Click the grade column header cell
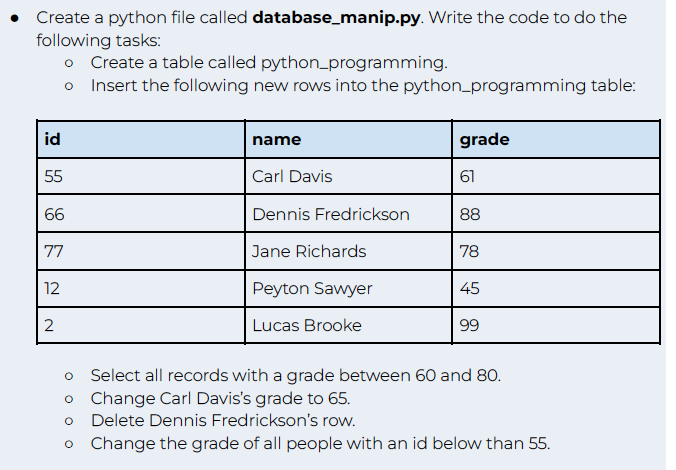This screenshot has height=470, width=676. coord(556,139)
